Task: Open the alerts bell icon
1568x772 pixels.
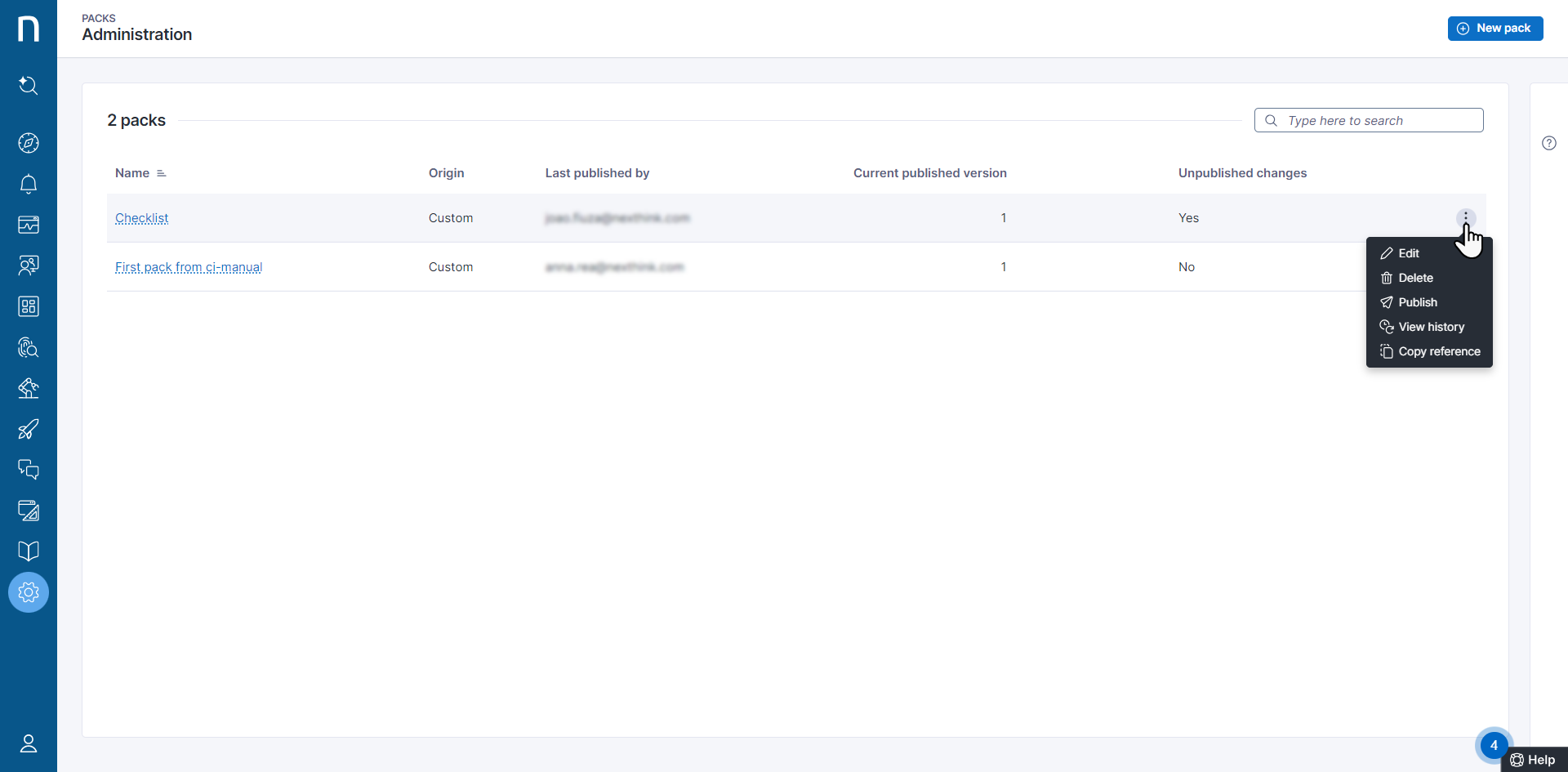Action: click(x=29, y=184)
